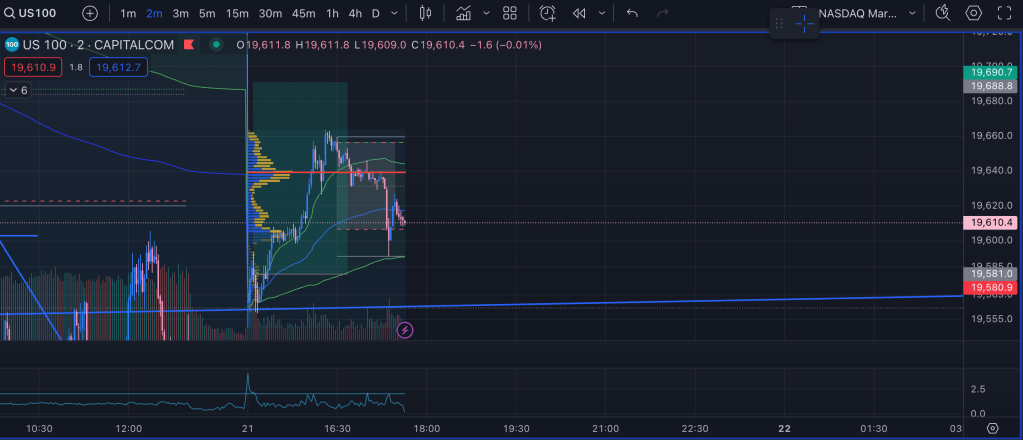The width and height of the screenshot is (1023, 440).
Task: Expand the time interval dropdown chevron
Action: coord(396,13)
